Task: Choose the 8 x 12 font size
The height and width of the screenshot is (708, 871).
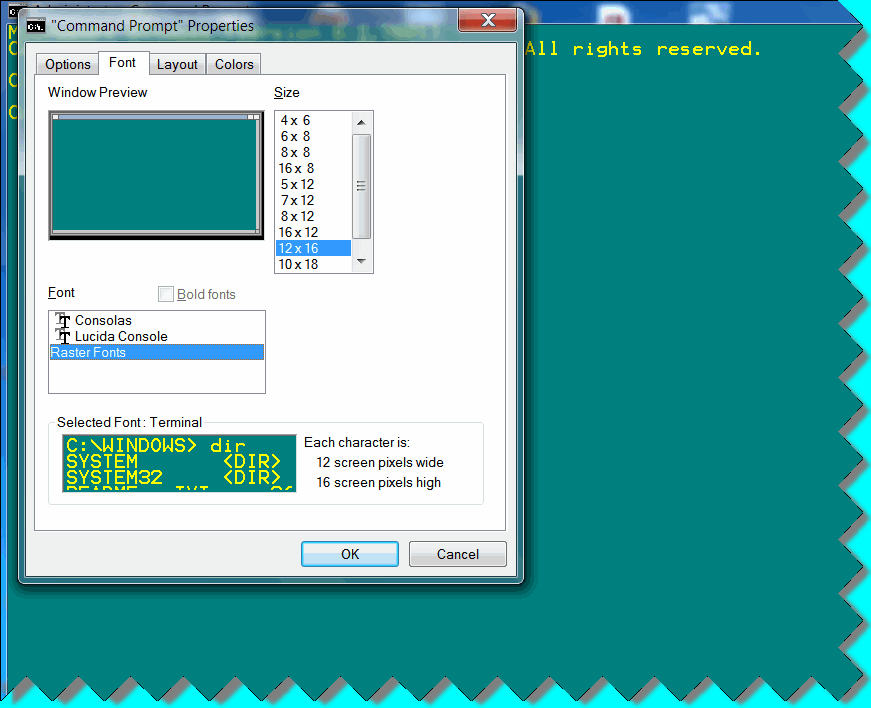Action: [313, 217]
